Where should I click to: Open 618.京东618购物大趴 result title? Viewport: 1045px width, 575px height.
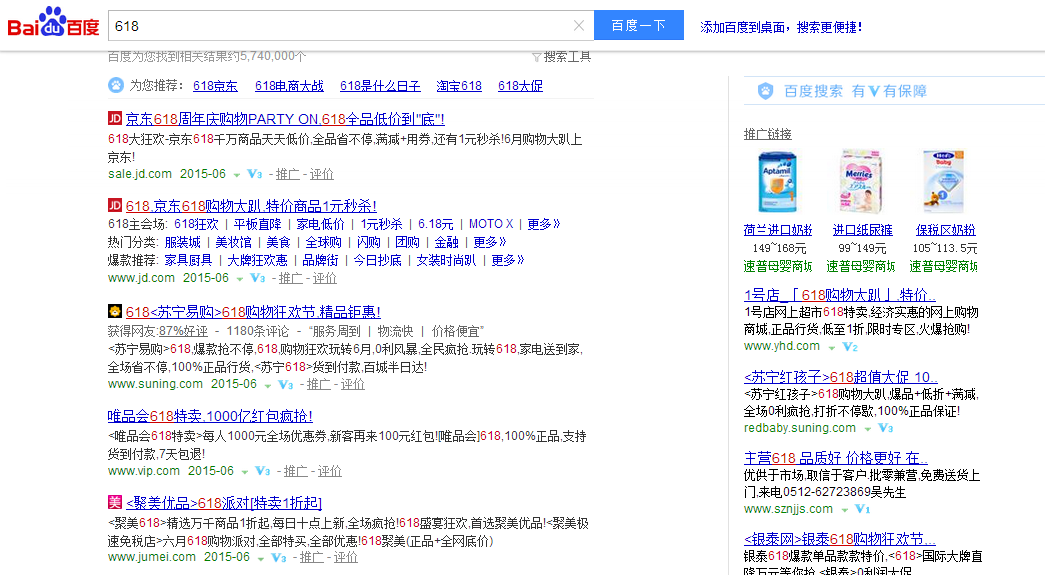(251, 206)
